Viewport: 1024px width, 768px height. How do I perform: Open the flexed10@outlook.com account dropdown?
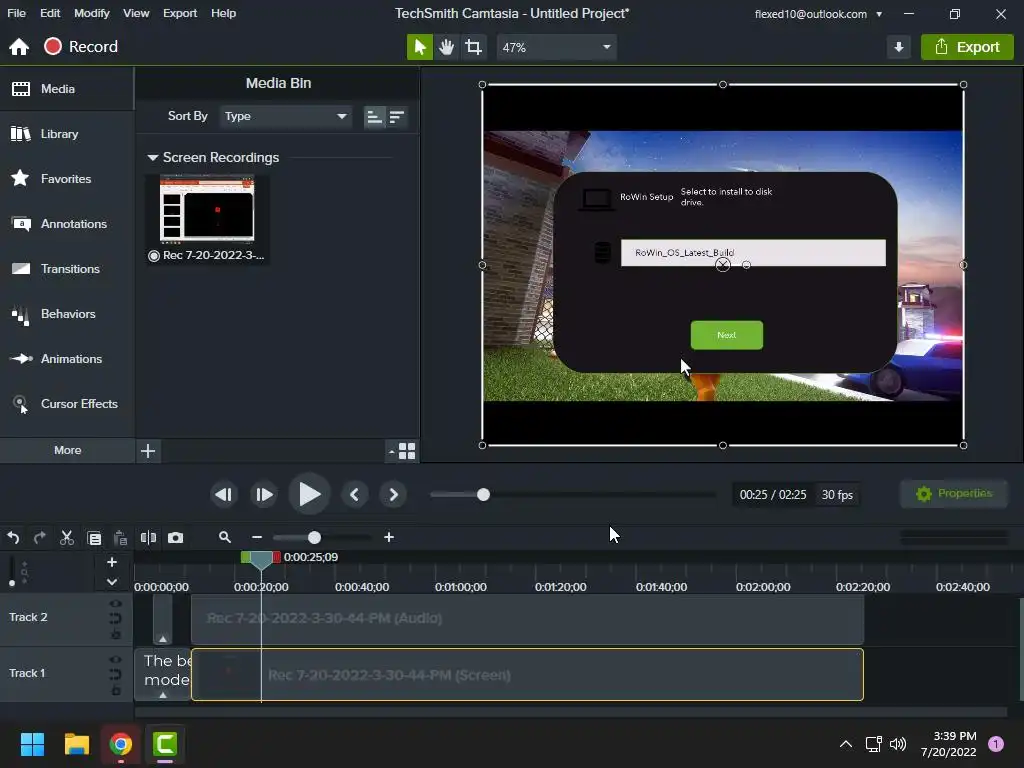click(818, 14)
